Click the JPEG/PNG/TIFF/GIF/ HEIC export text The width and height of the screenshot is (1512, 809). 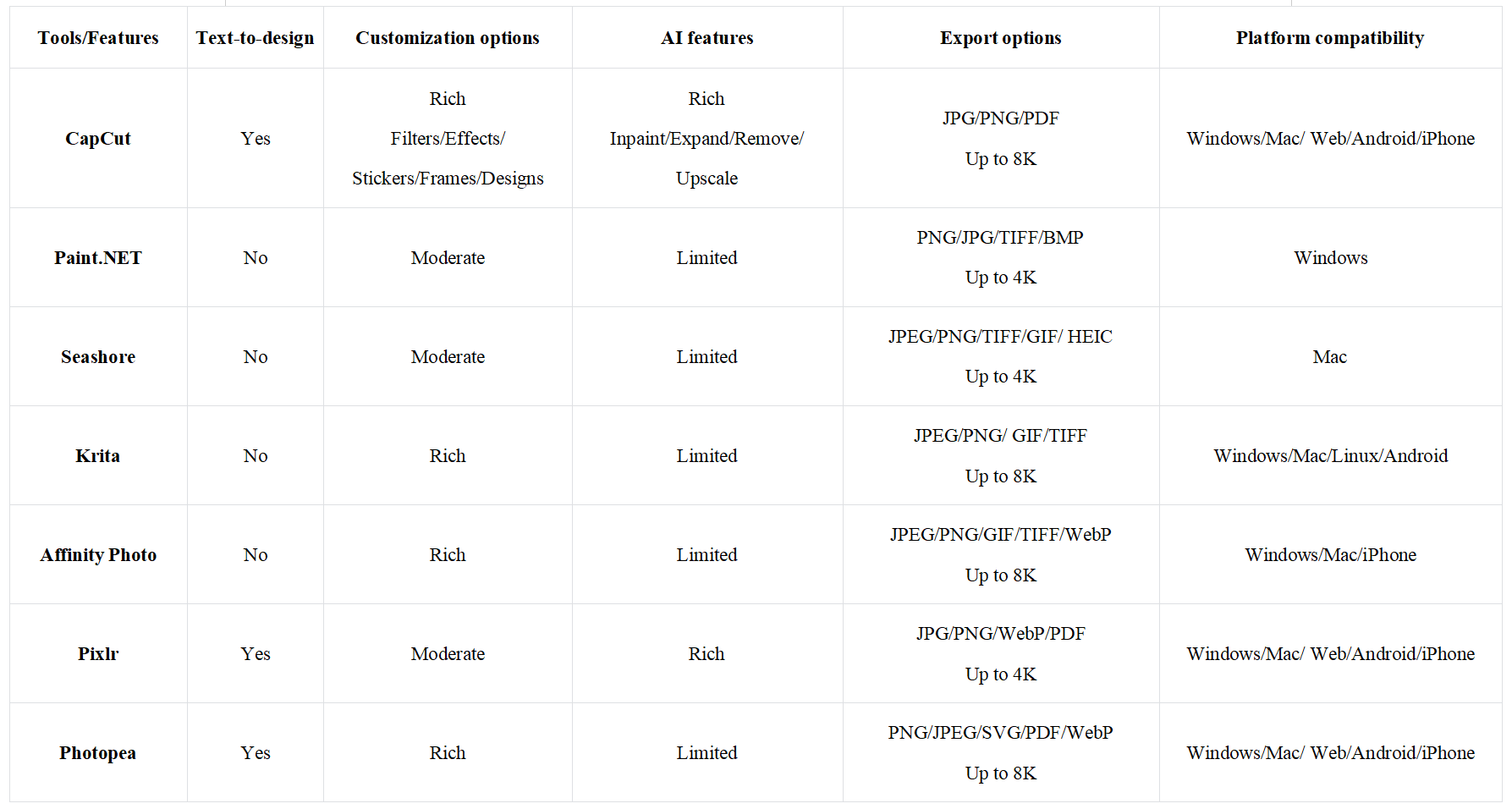click(1000, 337)
